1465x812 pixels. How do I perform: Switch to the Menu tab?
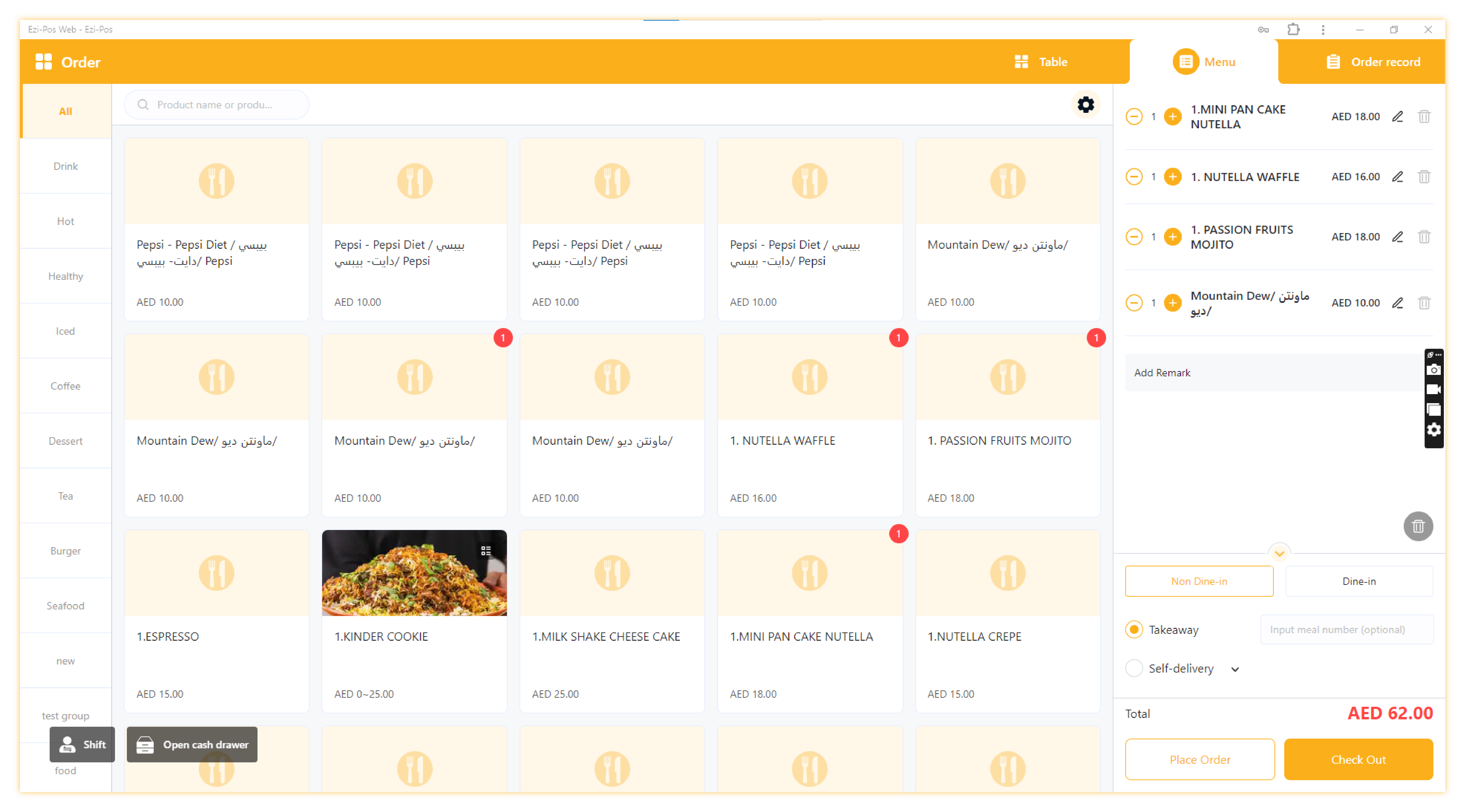click(1203, 62)
